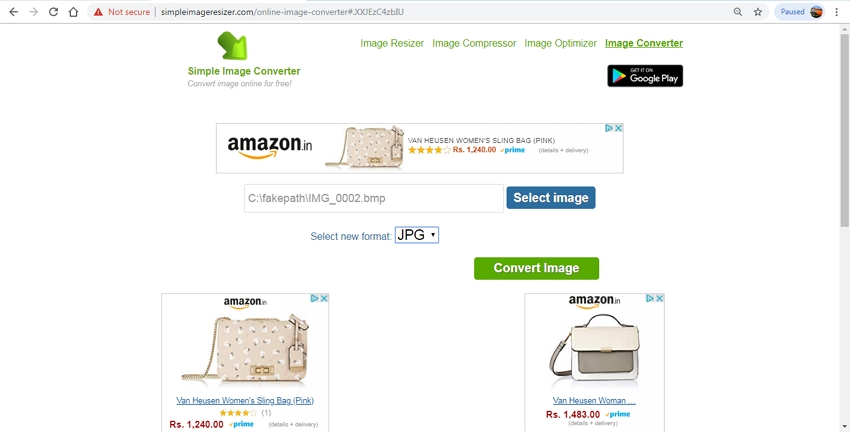Screen dimensions: 850x432
Task: Click the green Convert Image button
Action: click(536, 268)
